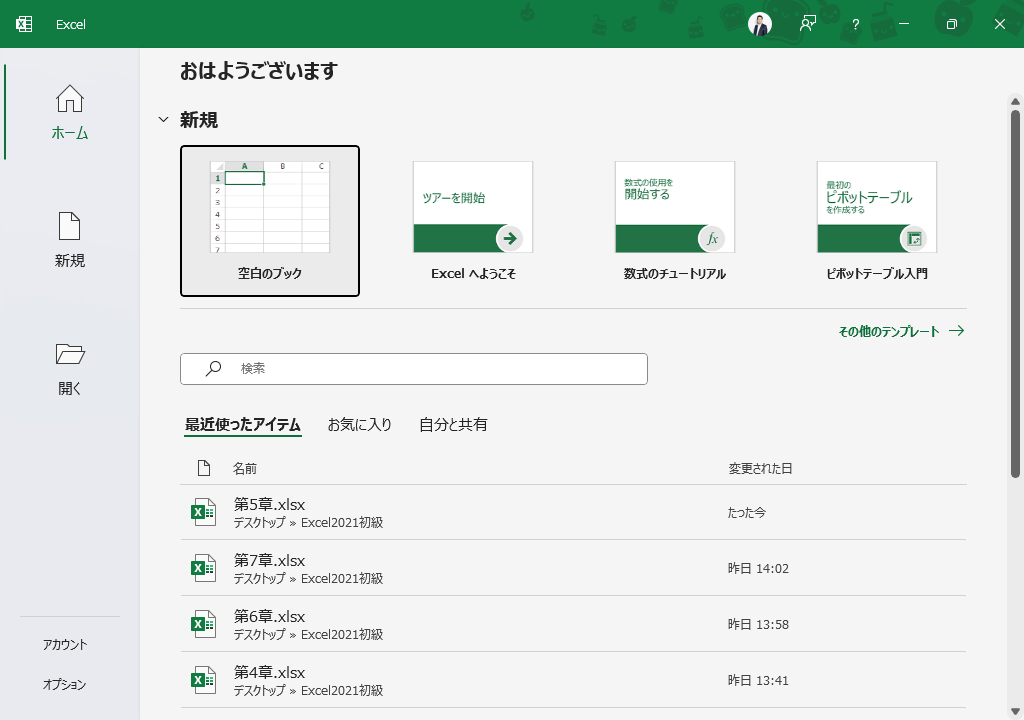The width and height of the screenshot is (1024, 720).
Task: Sort by 名前 column header
Action: (245, 468)
